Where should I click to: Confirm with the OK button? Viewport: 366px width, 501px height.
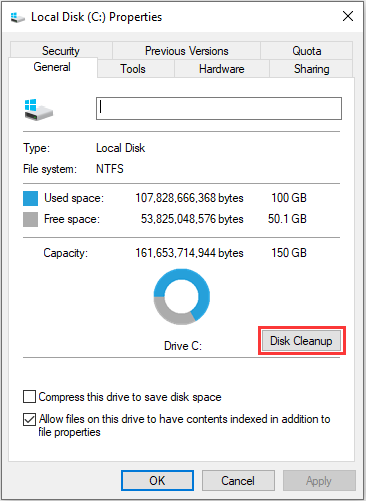157,480
